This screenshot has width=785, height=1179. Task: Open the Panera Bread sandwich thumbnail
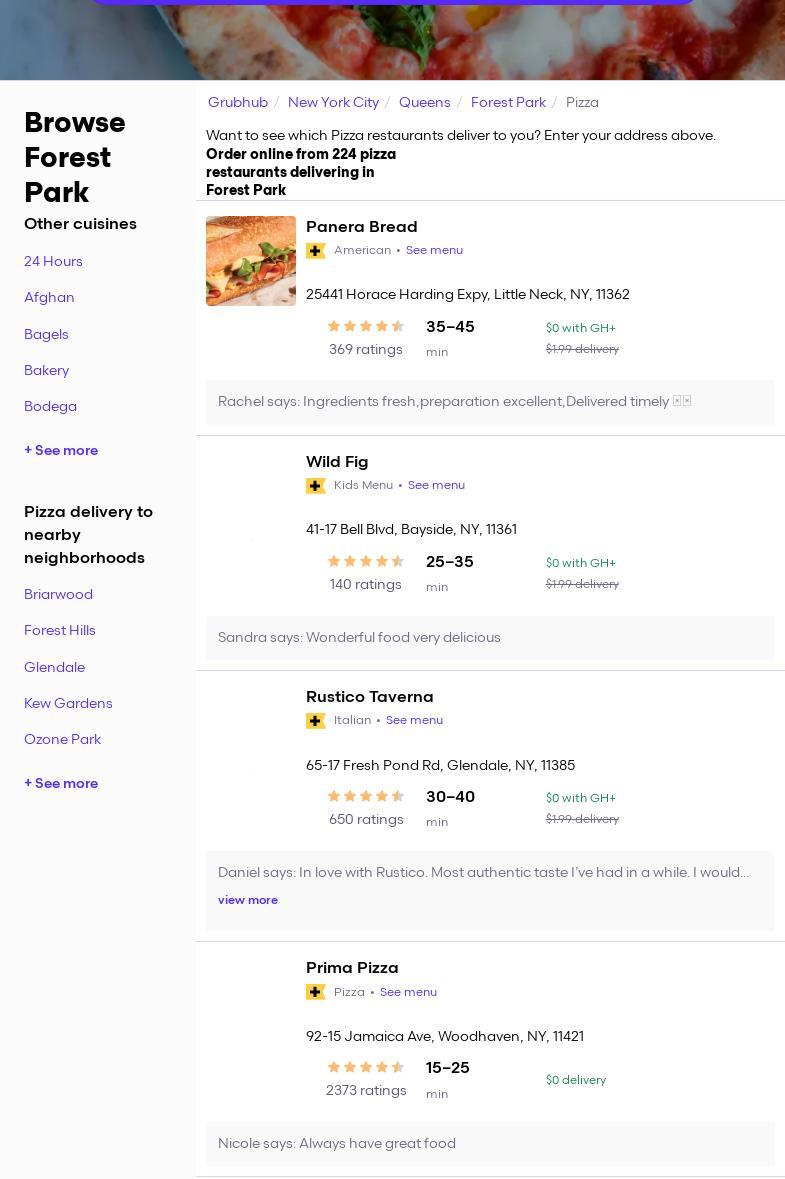coord(251,261)
